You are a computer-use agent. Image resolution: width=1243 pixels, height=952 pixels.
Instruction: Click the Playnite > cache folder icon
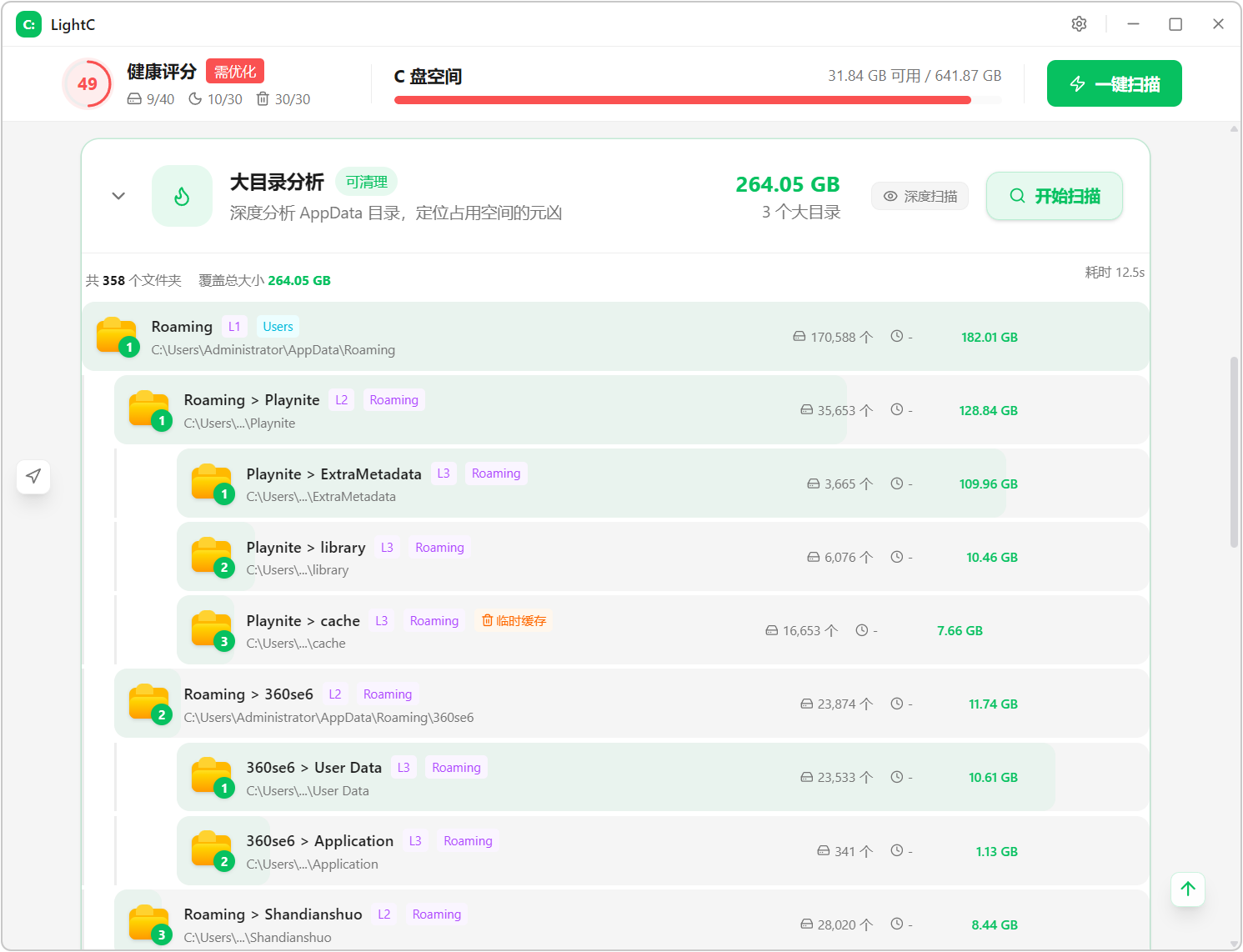click(x=213, y=630)
